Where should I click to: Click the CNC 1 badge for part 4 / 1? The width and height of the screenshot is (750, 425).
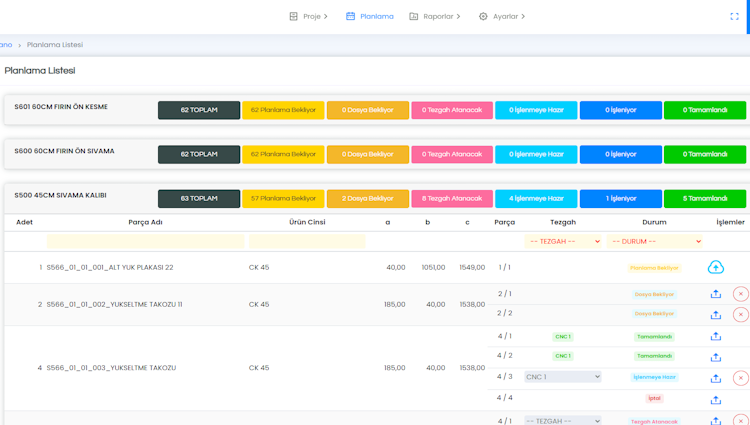tap(563, 337)
